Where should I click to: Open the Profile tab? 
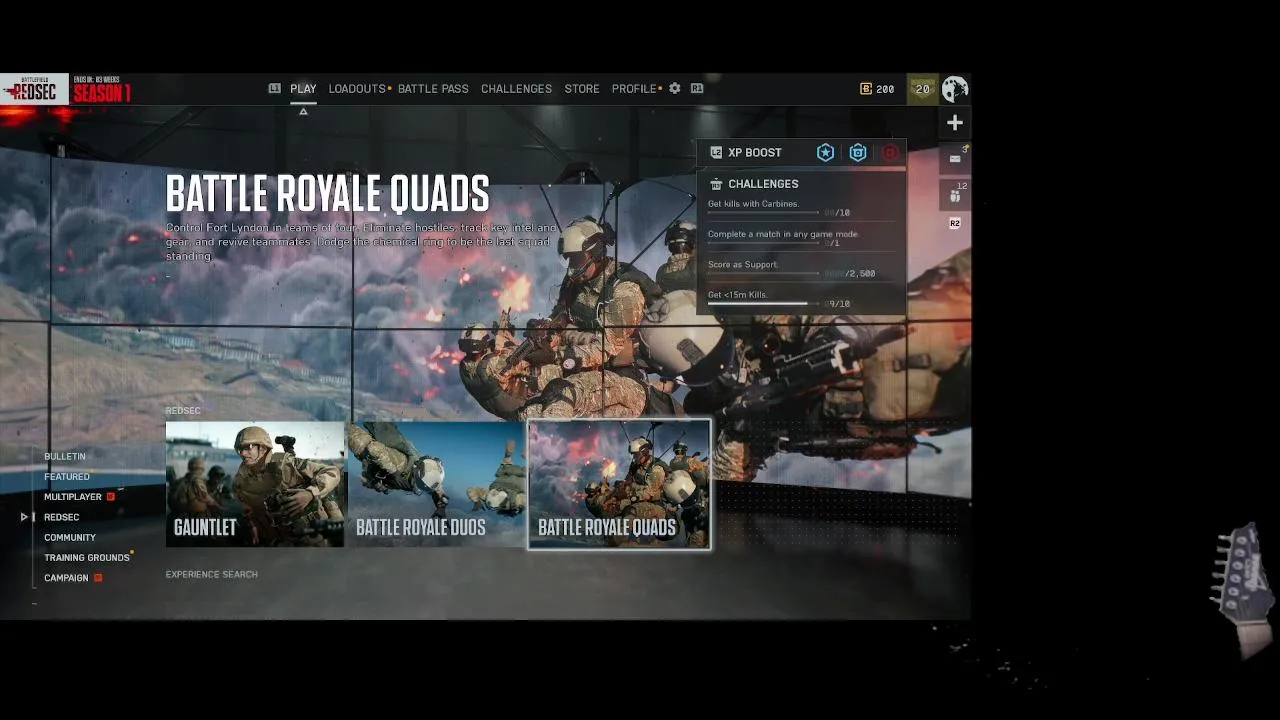(x=634, y=89)
